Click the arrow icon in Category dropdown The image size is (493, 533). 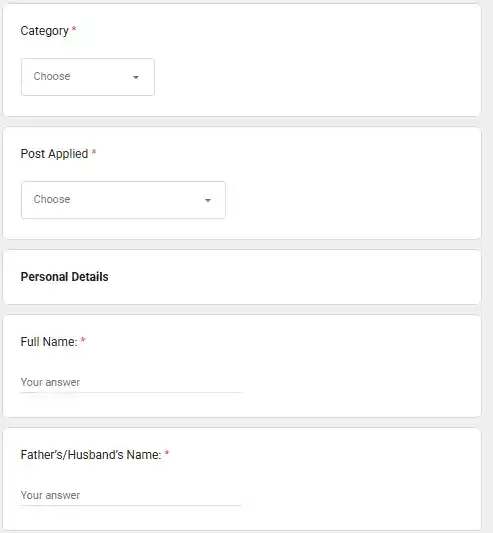pyautogui.click(x=136, y=77)
